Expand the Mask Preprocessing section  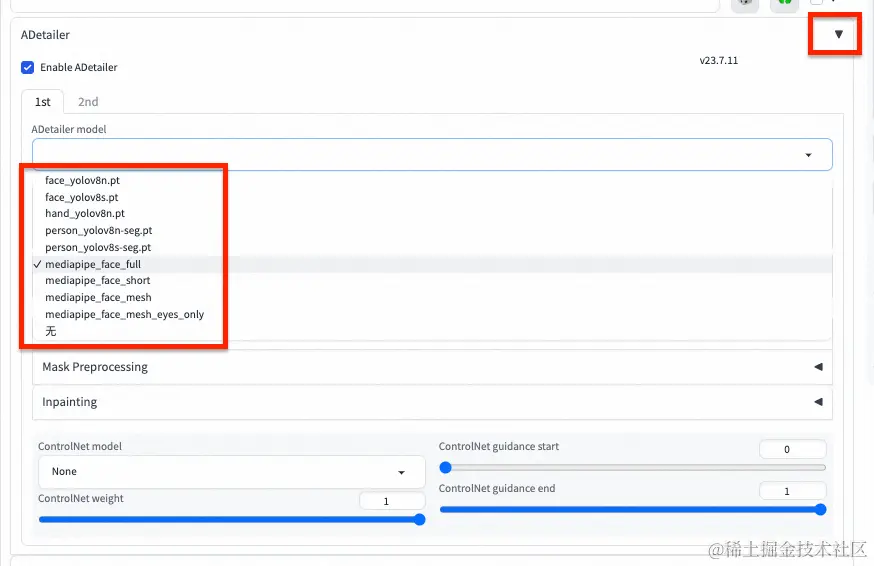click(432, 367)
